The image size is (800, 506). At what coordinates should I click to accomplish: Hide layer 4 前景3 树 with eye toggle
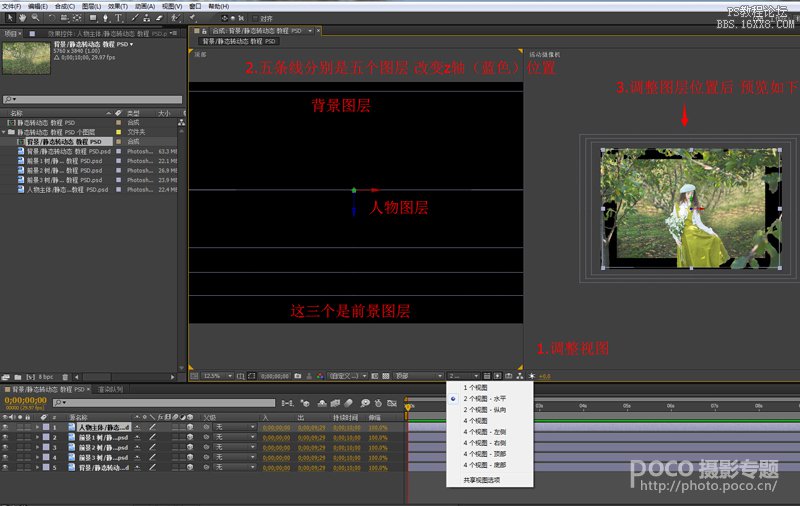click(5, 457)
